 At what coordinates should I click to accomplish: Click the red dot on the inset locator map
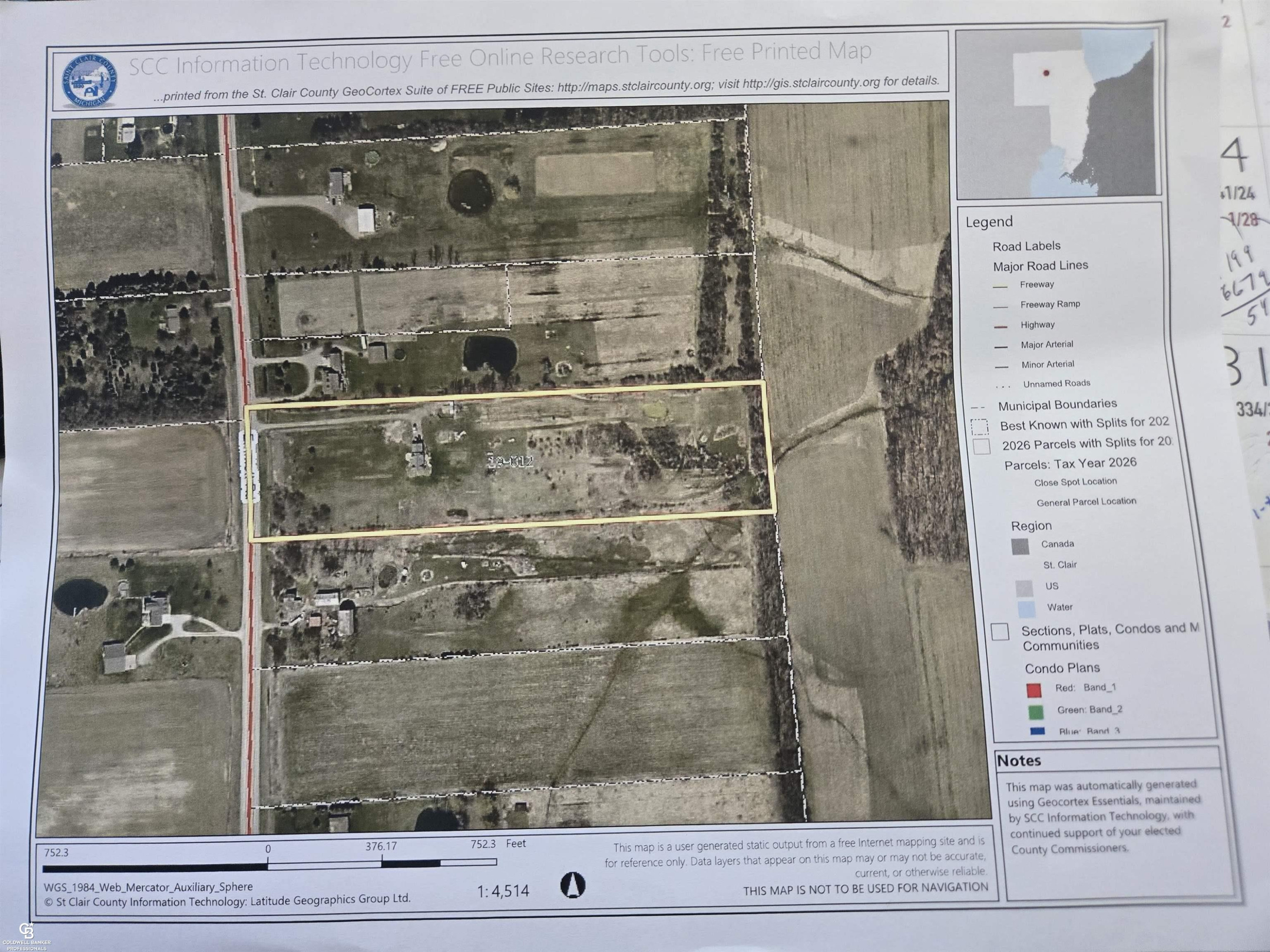[x=1046, y=73]
